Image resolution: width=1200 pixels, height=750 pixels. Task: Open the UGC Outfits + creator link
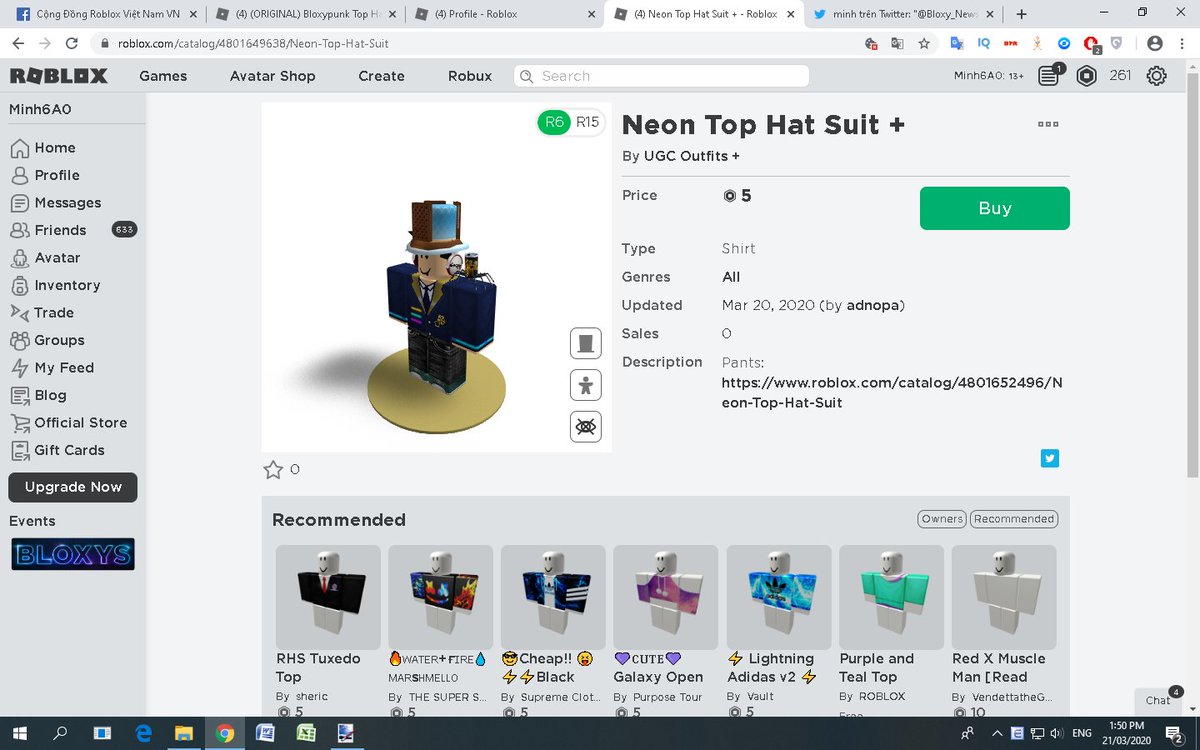point(692,156)
